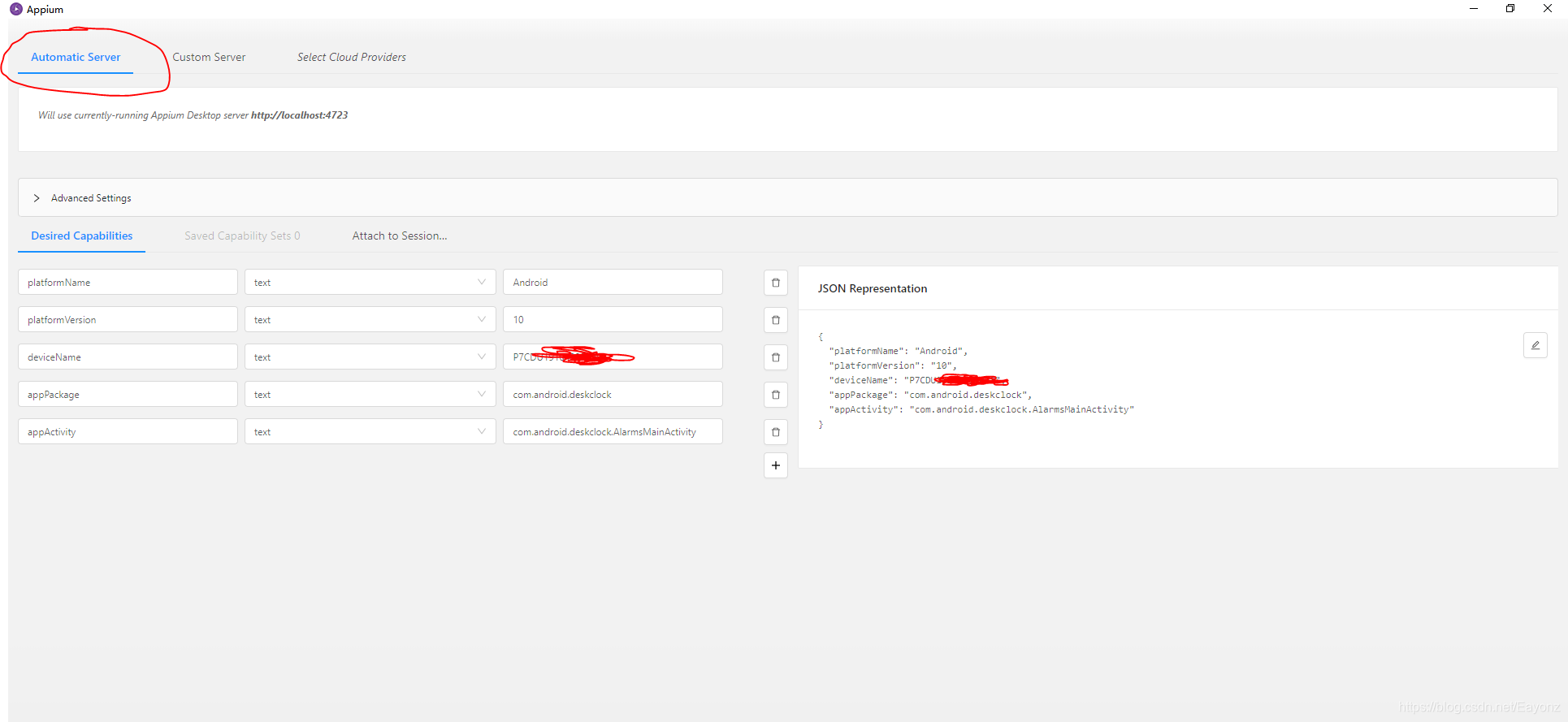Open type dropdown for appPackage

tap(370, 395)
